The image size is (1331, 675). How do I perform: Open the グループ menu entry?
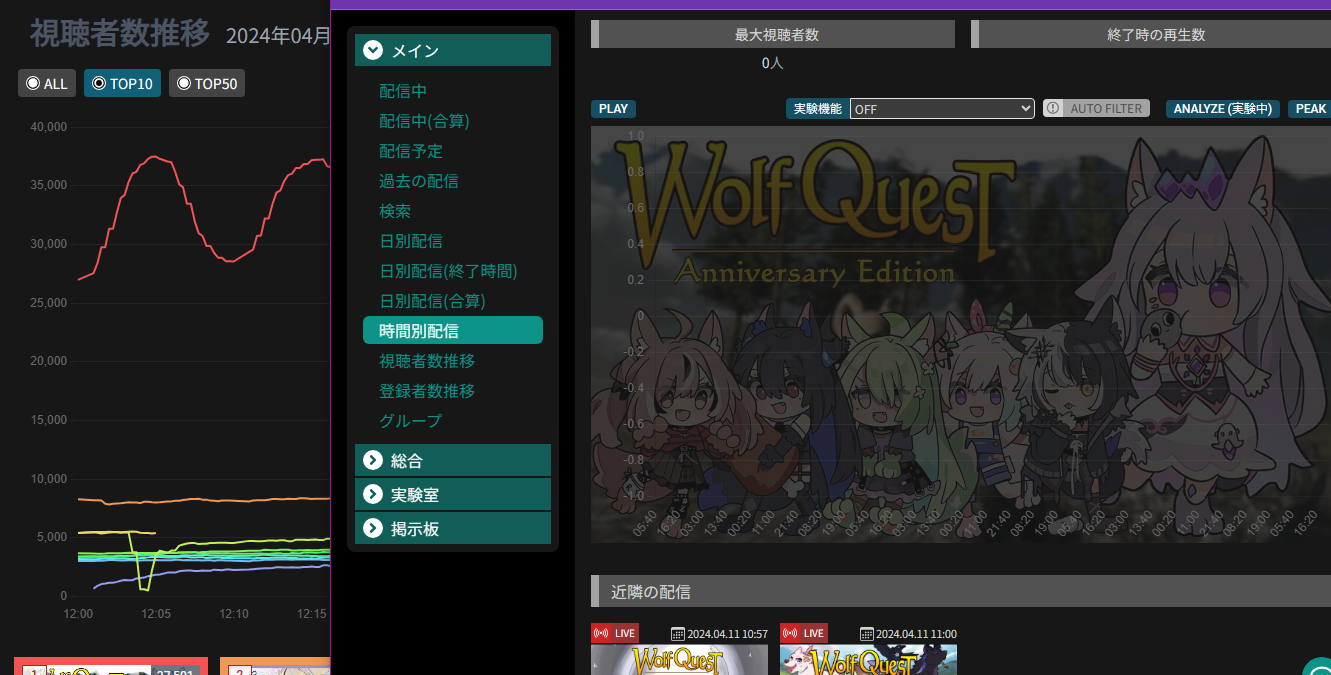410,421
